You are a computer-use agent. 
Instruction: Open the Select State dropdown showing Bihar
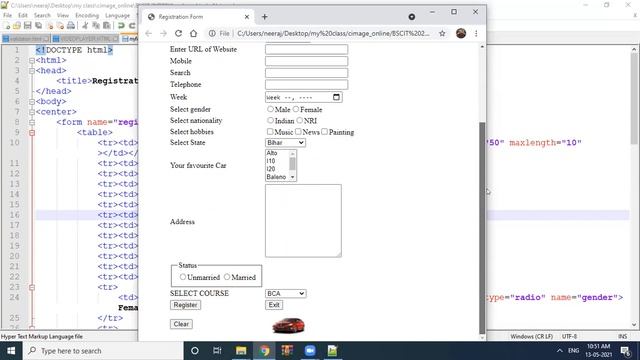285,142
